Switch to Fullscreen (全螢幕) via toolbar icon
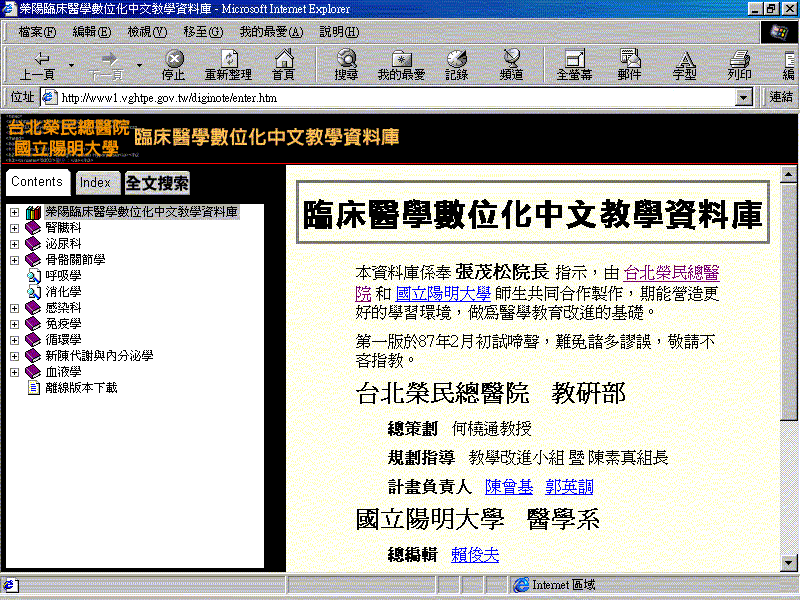 tap(574, 65)
